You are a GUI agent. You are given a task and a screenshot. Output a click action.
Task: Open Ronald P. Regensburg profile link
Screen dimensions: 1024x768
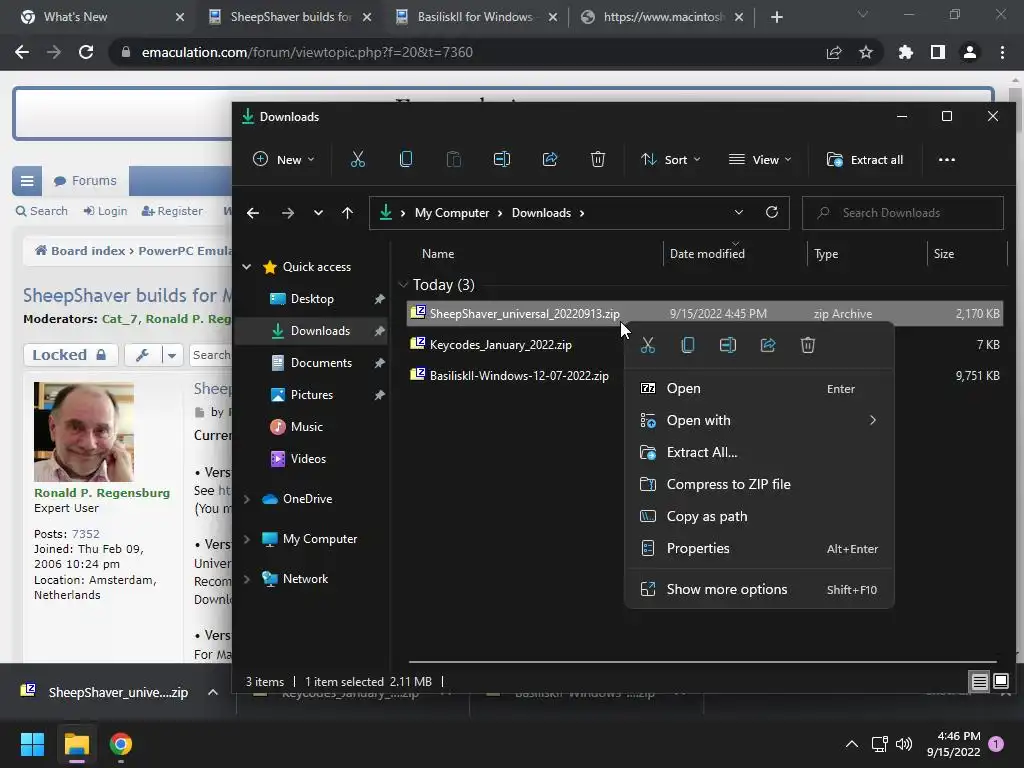pyautogui.click(x=102, y=493)
